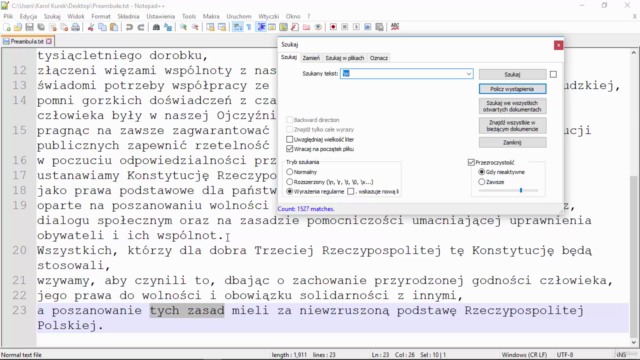Toggle the '. wskazuje nową linię' checkbox
Viewport: 640px width, 360px height.
pos(351,191)
